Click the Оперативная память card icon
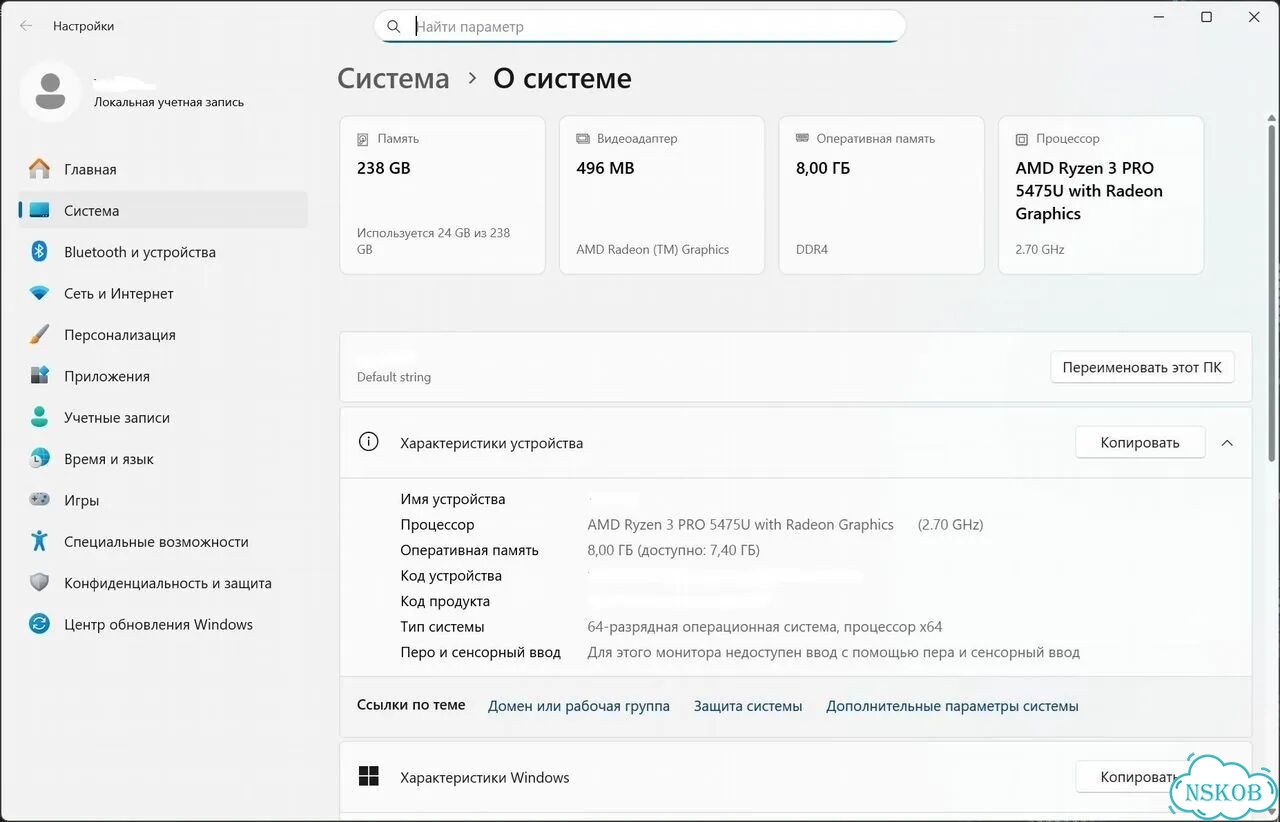The height and width of the screenshot is (822, 1280). pos(802,139)
